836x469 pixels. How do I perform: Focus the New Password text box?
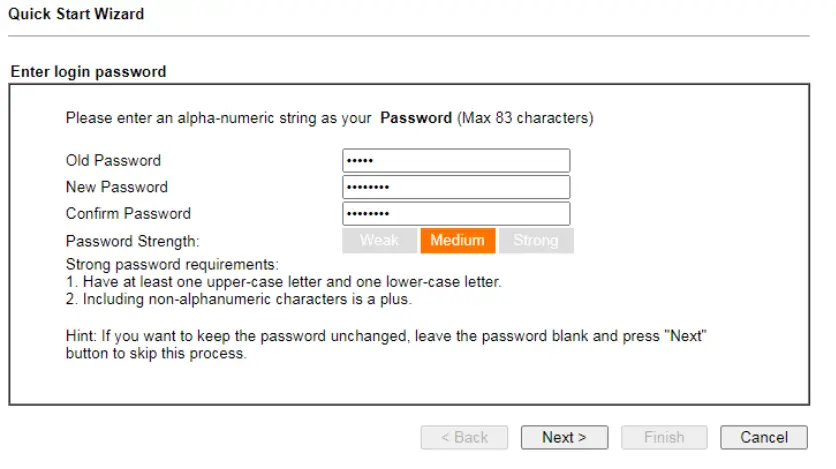[x=456, y=187]
